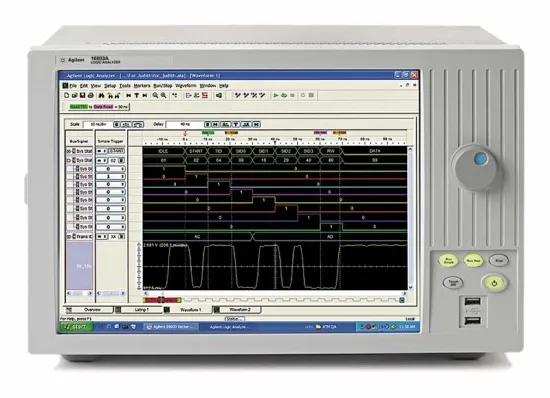Image resolution: width=550 pixels, height=398 pixels.
Task: Switch to the Listing 1 tab
Action: pos(138,310)
